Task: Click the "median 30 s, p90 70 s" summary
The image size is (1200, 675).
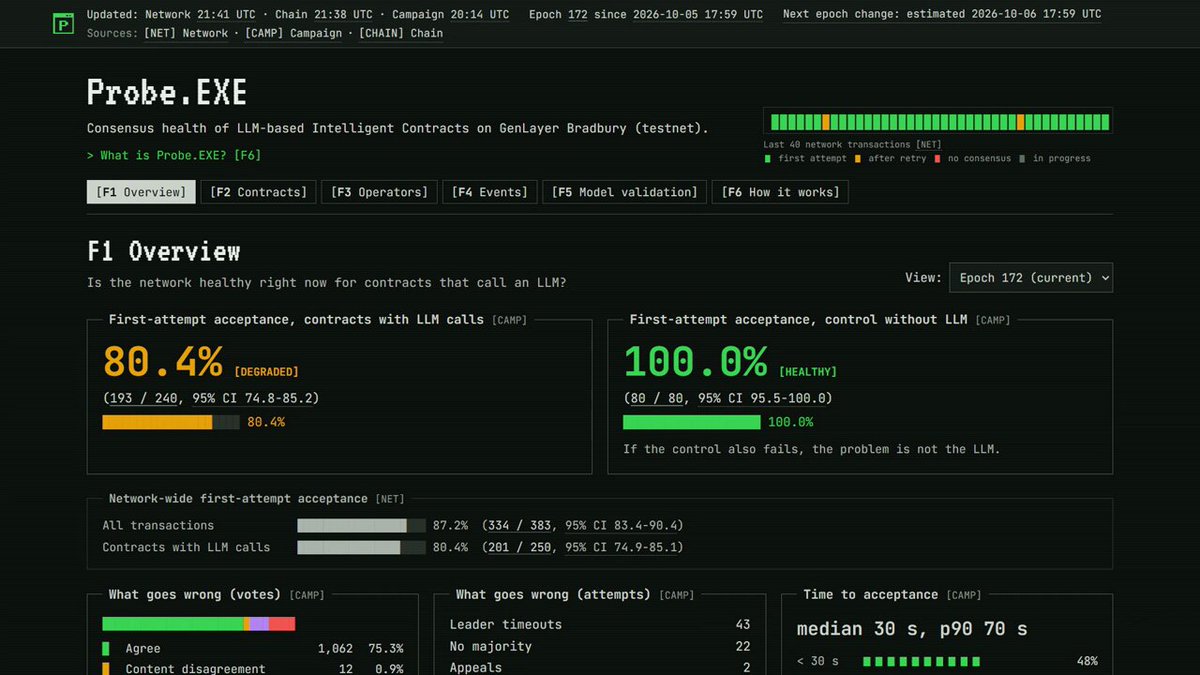Action: (x=912, y=629)
